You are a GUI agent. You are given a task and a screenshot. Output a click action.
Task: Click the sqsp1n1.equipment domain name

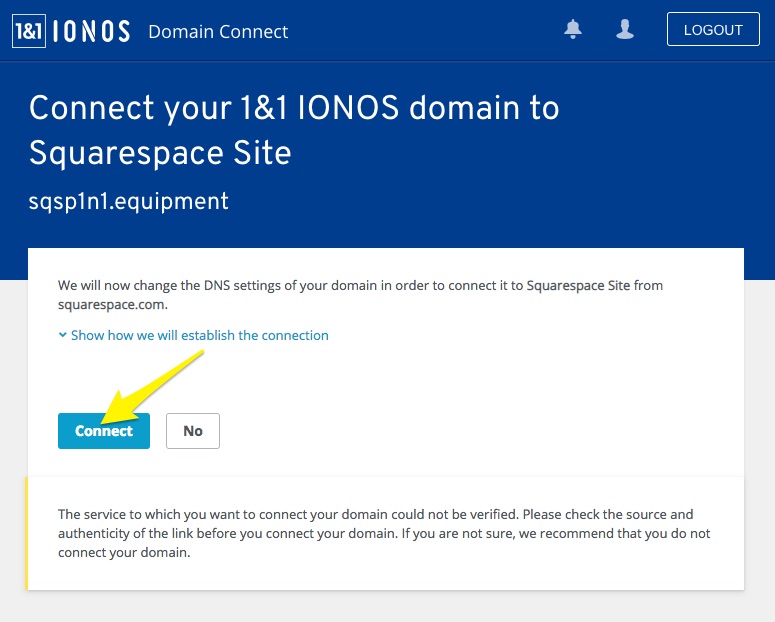coord(129,201)
